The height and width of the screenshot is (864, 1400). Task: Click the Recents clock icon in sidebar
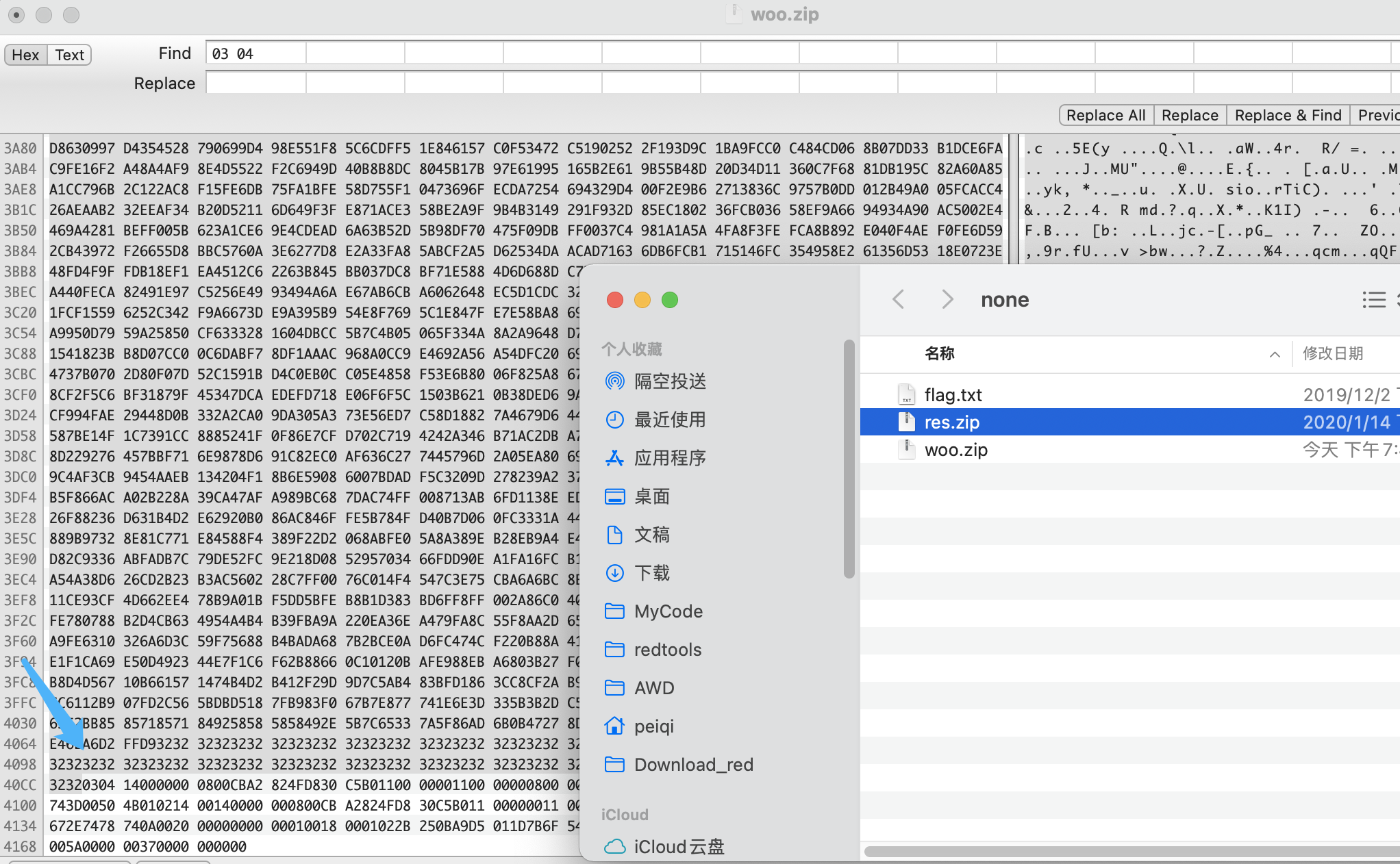(614, 420)
